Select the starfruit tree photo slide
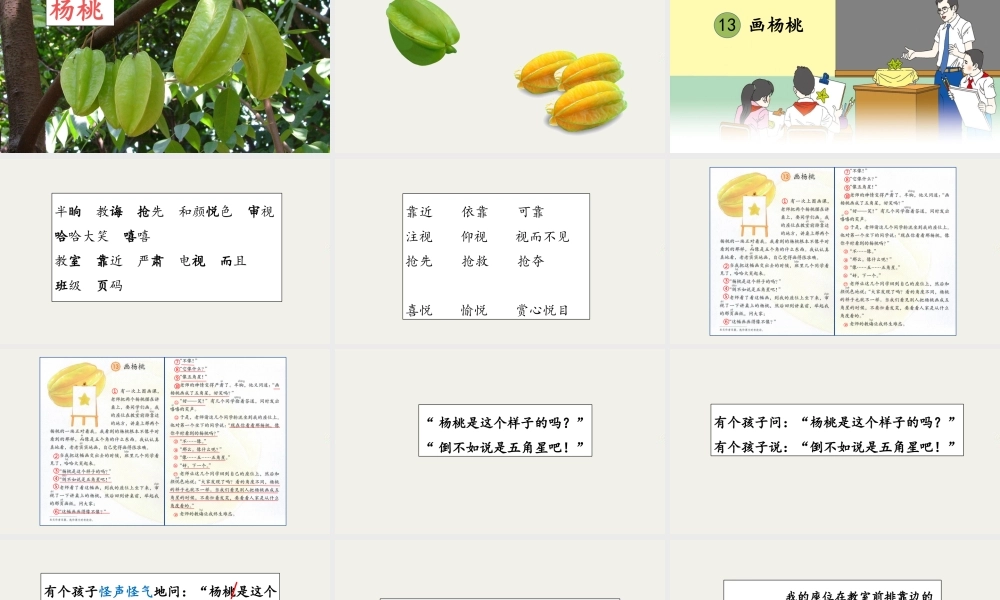 tap(166, 77)
